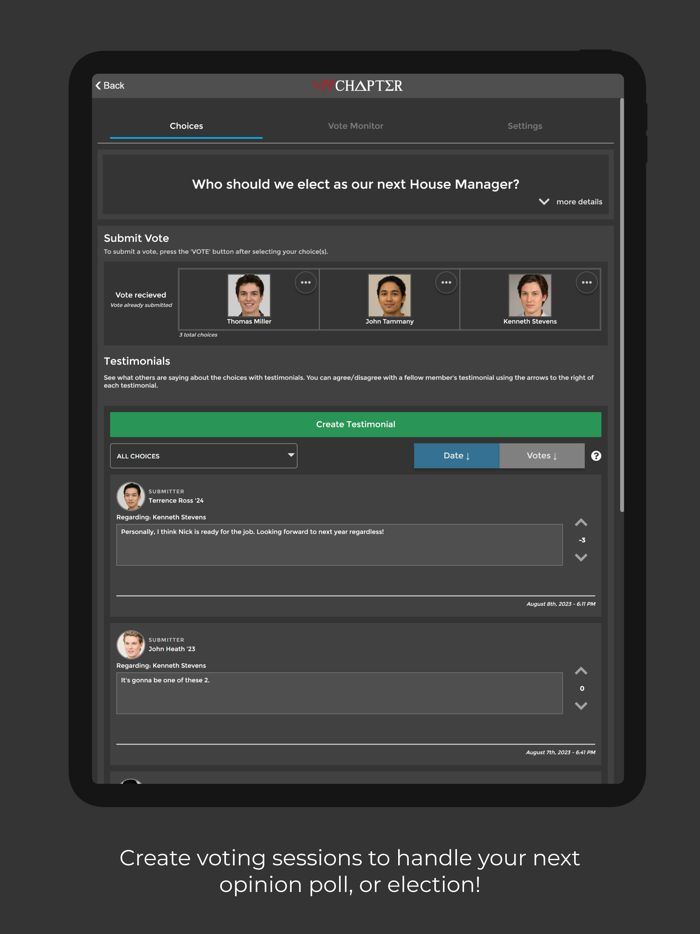Viewport: 700px width, 934px height.
Task: Click the Thomas Miller name label
Action: [249, 322]
